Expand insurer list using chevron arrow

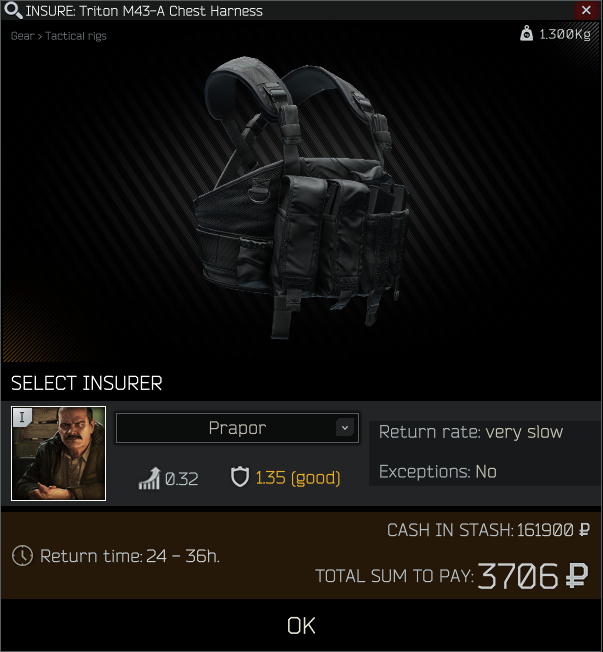click(x=345, y=427)
